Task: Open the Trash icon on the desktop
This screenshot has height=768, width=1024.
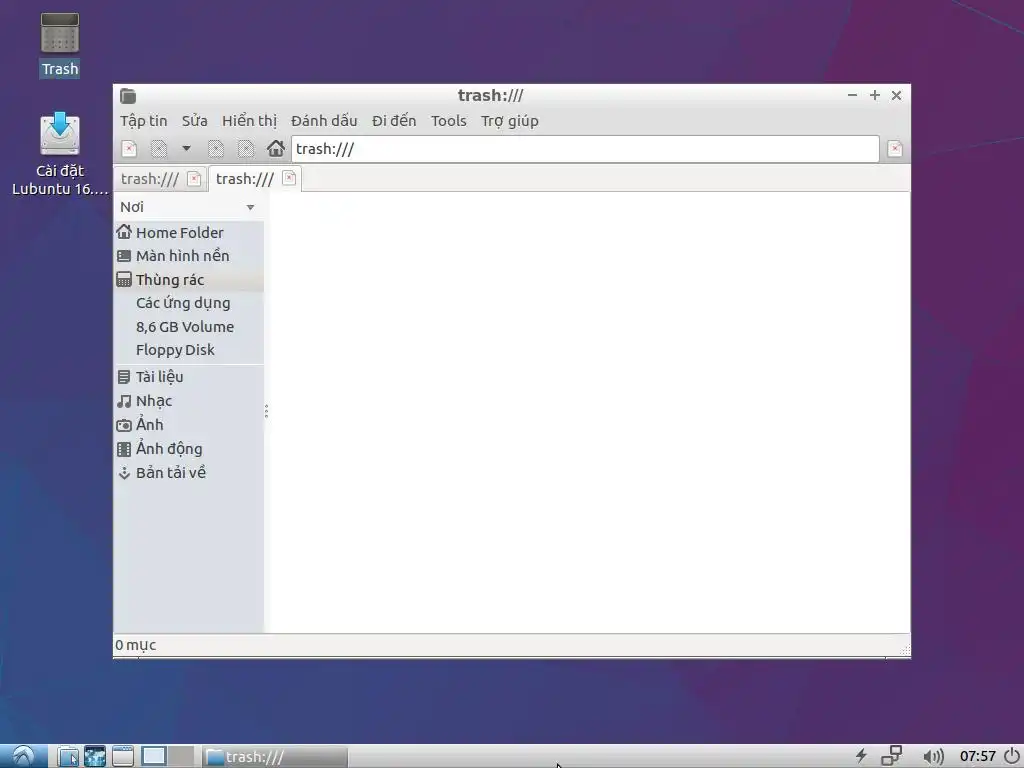Action: pos(59,44)
